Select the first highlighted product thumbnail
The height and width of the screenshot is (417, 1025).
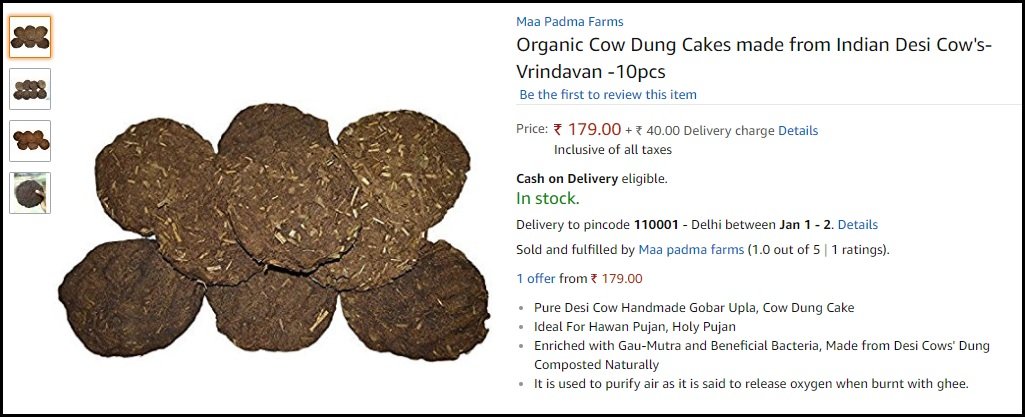tap(30, 37)
